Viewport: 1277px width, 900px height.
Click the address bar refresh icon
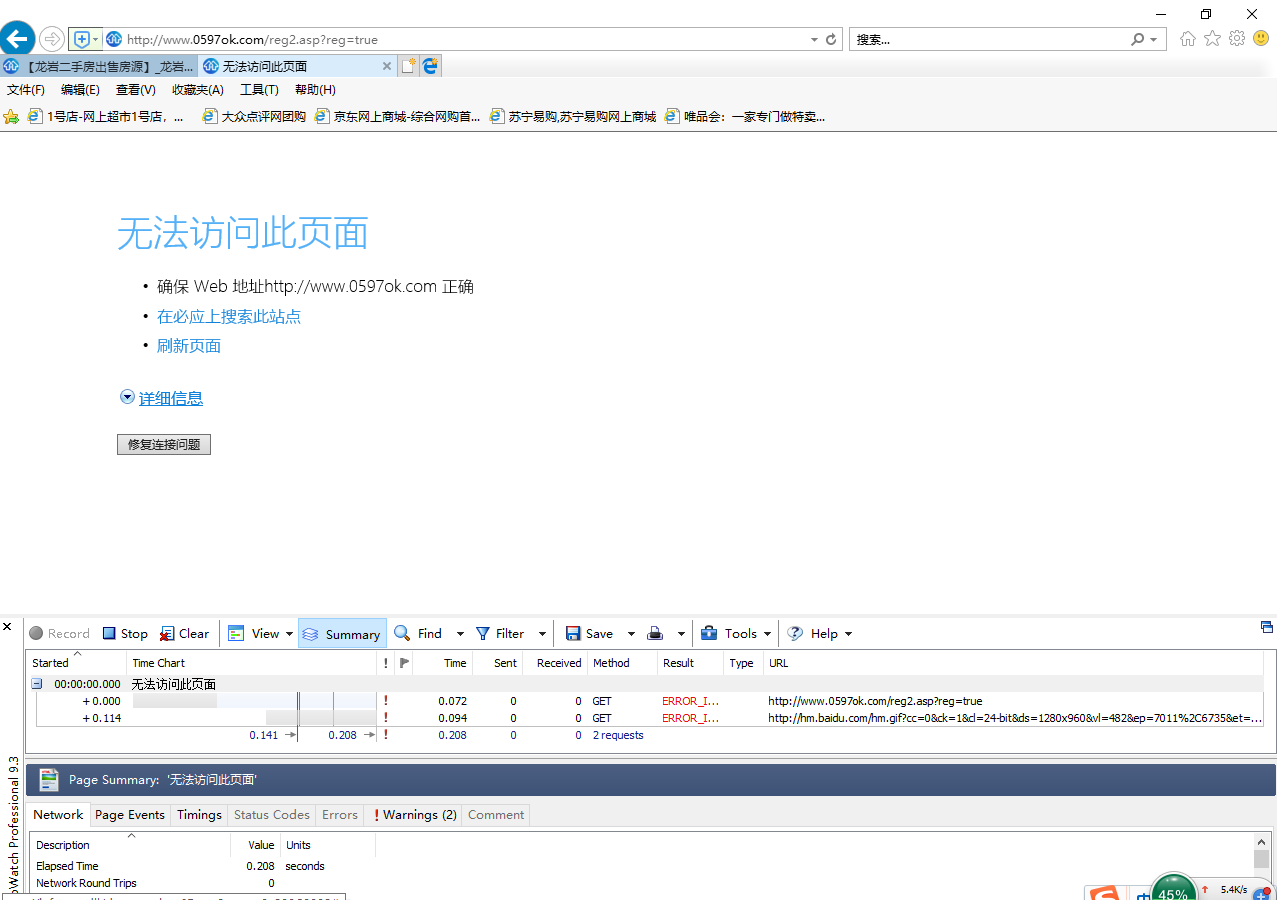(831, 40)
